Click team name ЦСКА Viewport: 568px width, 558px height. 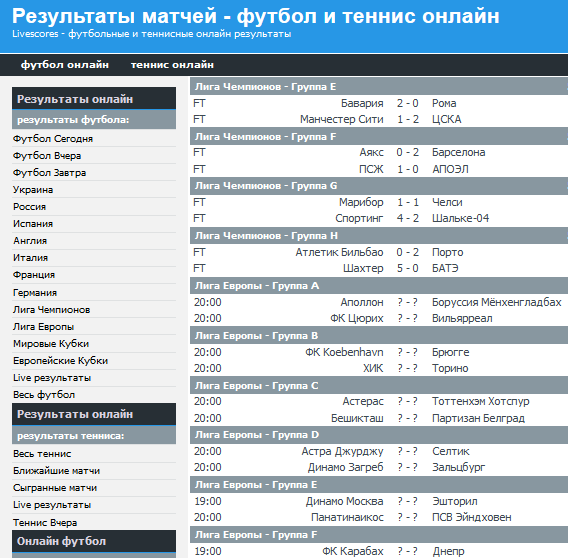click(447, 120)
